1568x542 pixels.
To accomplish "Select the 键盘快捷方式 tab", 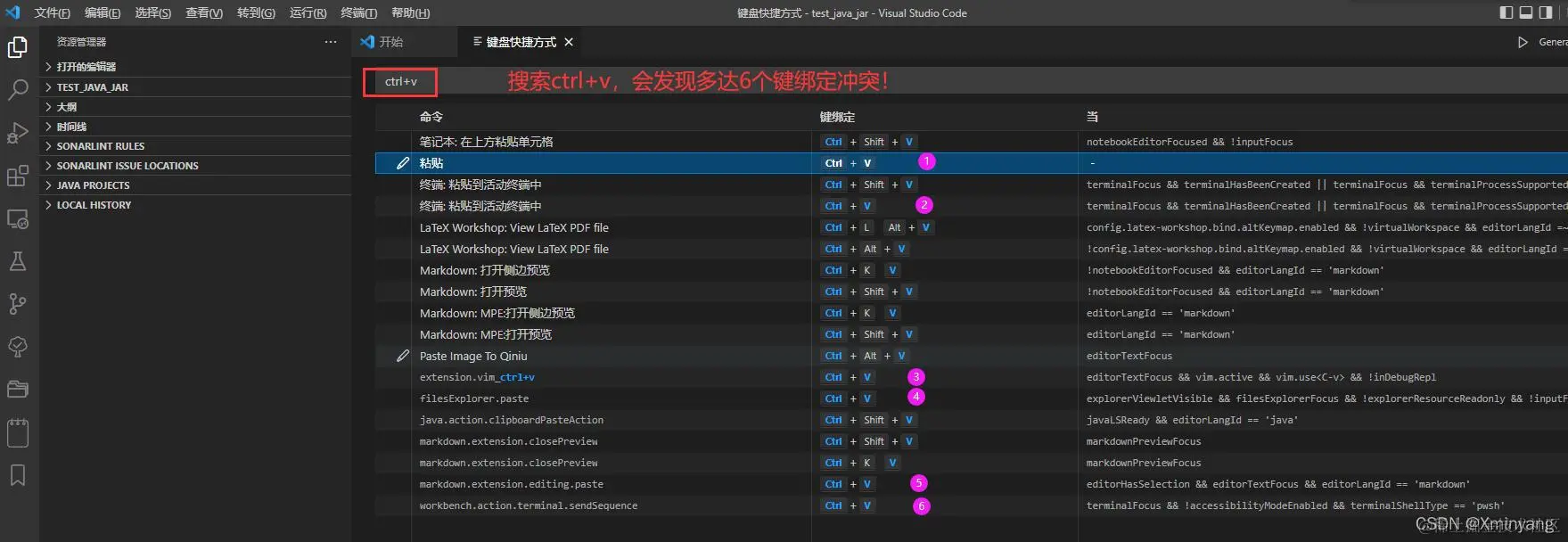I will pos(521,42).
